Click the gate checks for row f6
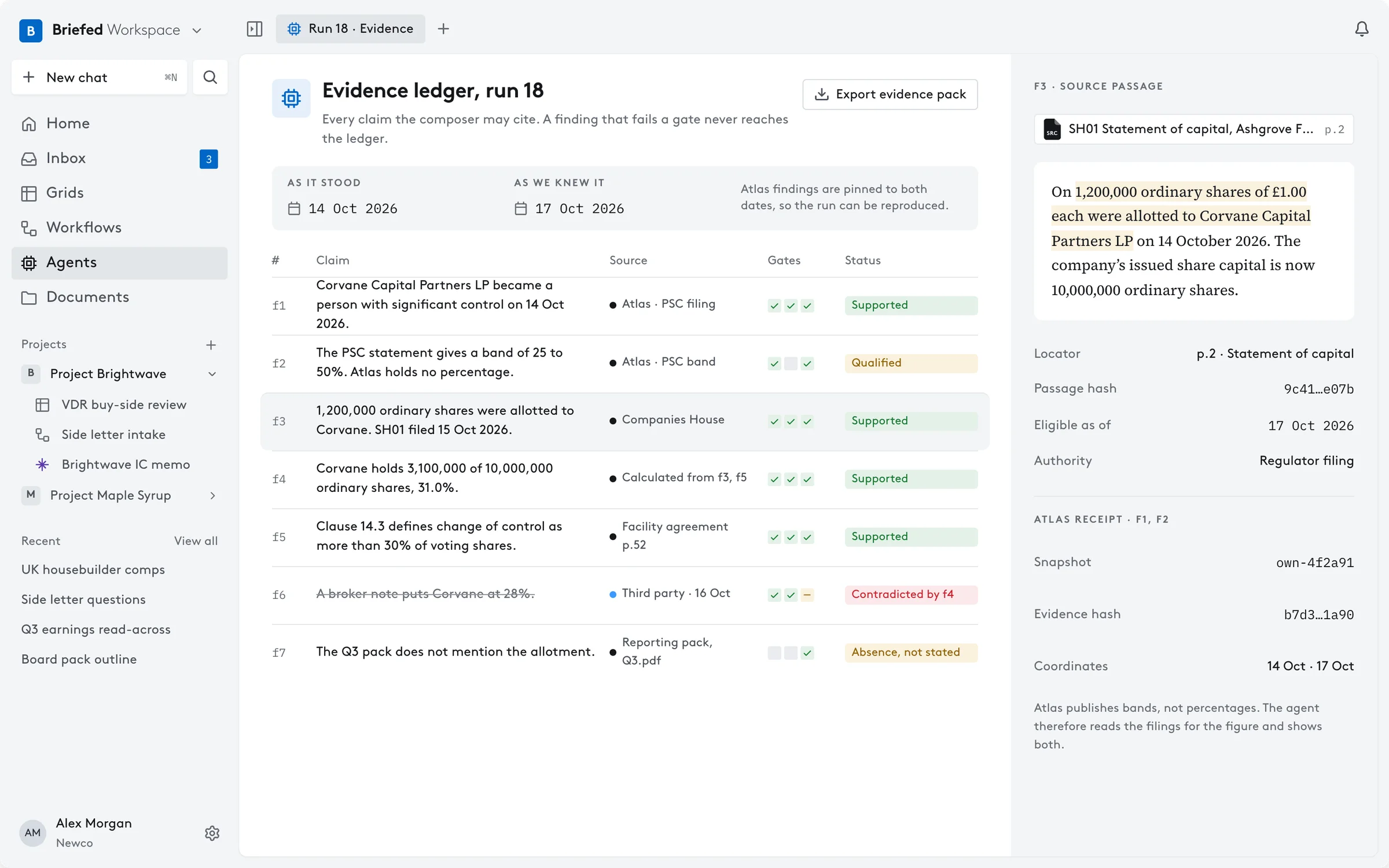 [791, 595]
